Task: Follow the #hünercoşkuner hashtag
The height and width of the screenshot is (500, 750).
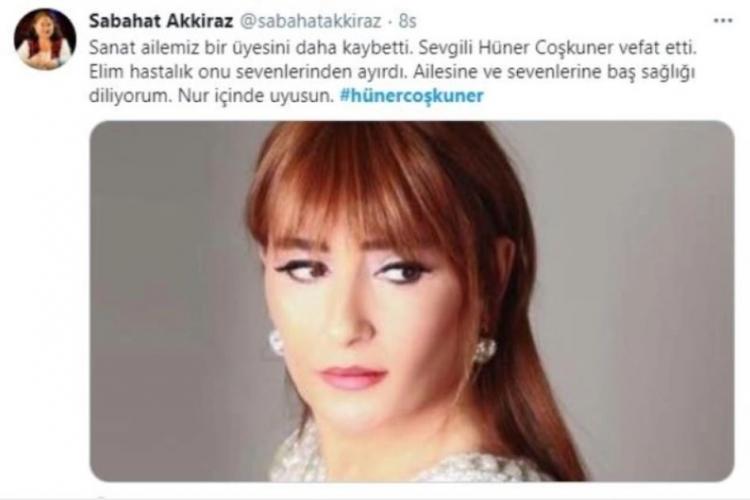Action: (411, 96)
